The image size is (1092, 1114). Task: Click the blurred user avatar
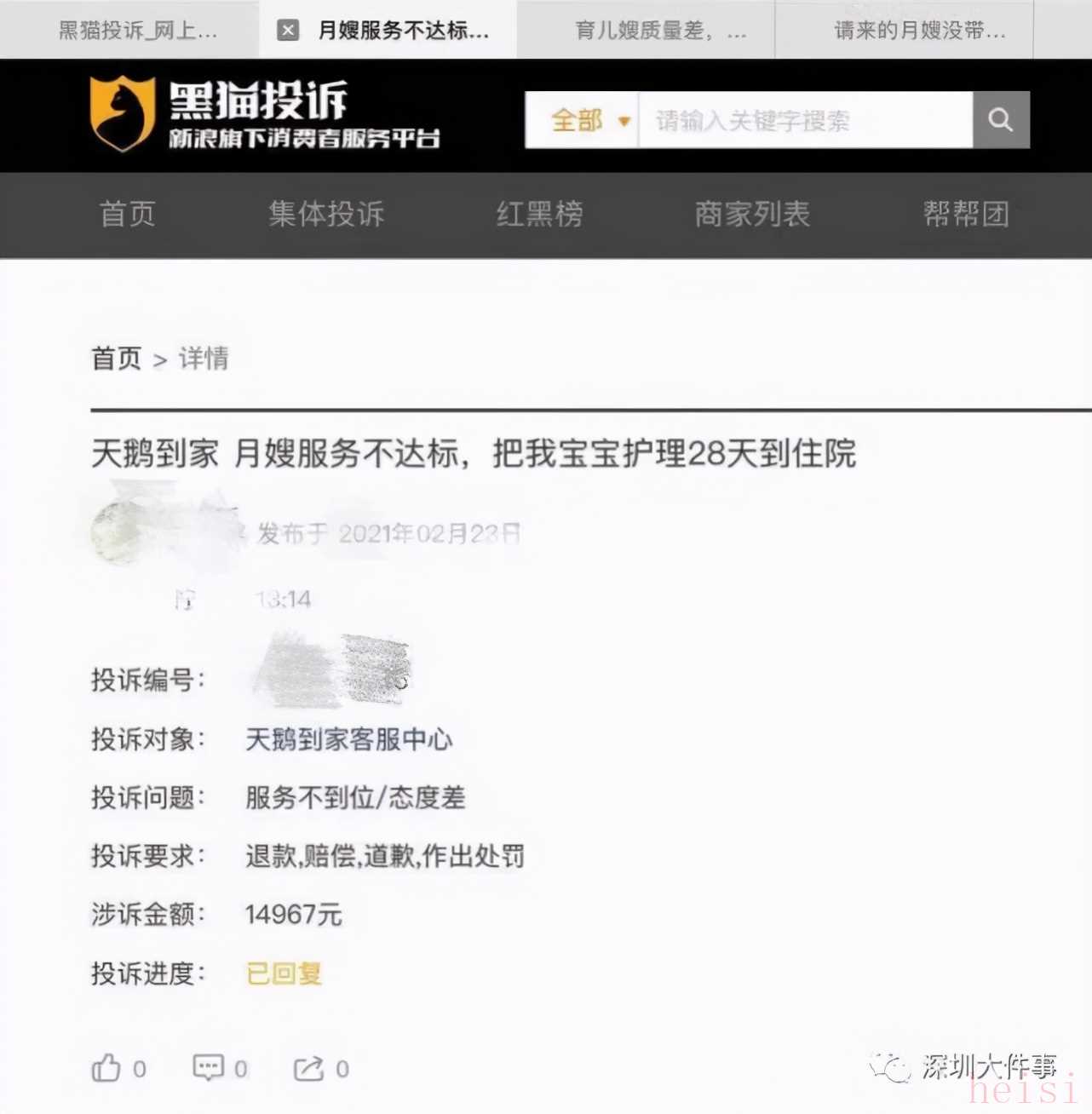(120, 532)
